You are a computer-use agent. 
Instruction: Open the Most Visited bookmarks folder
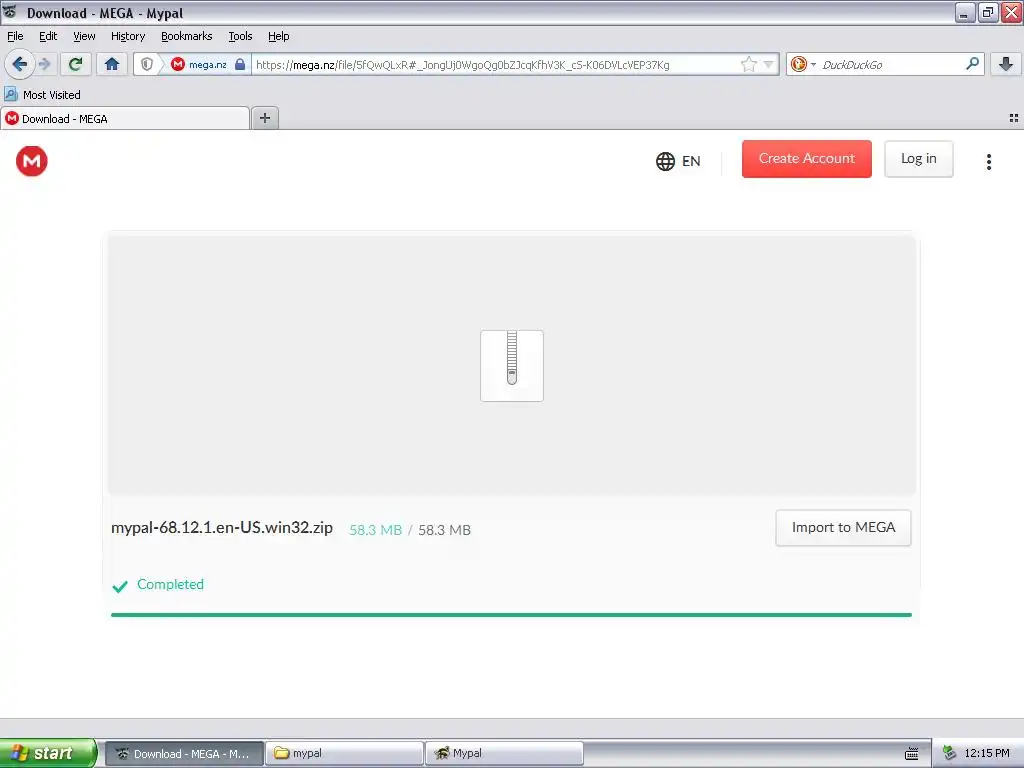tap(43, 95)
